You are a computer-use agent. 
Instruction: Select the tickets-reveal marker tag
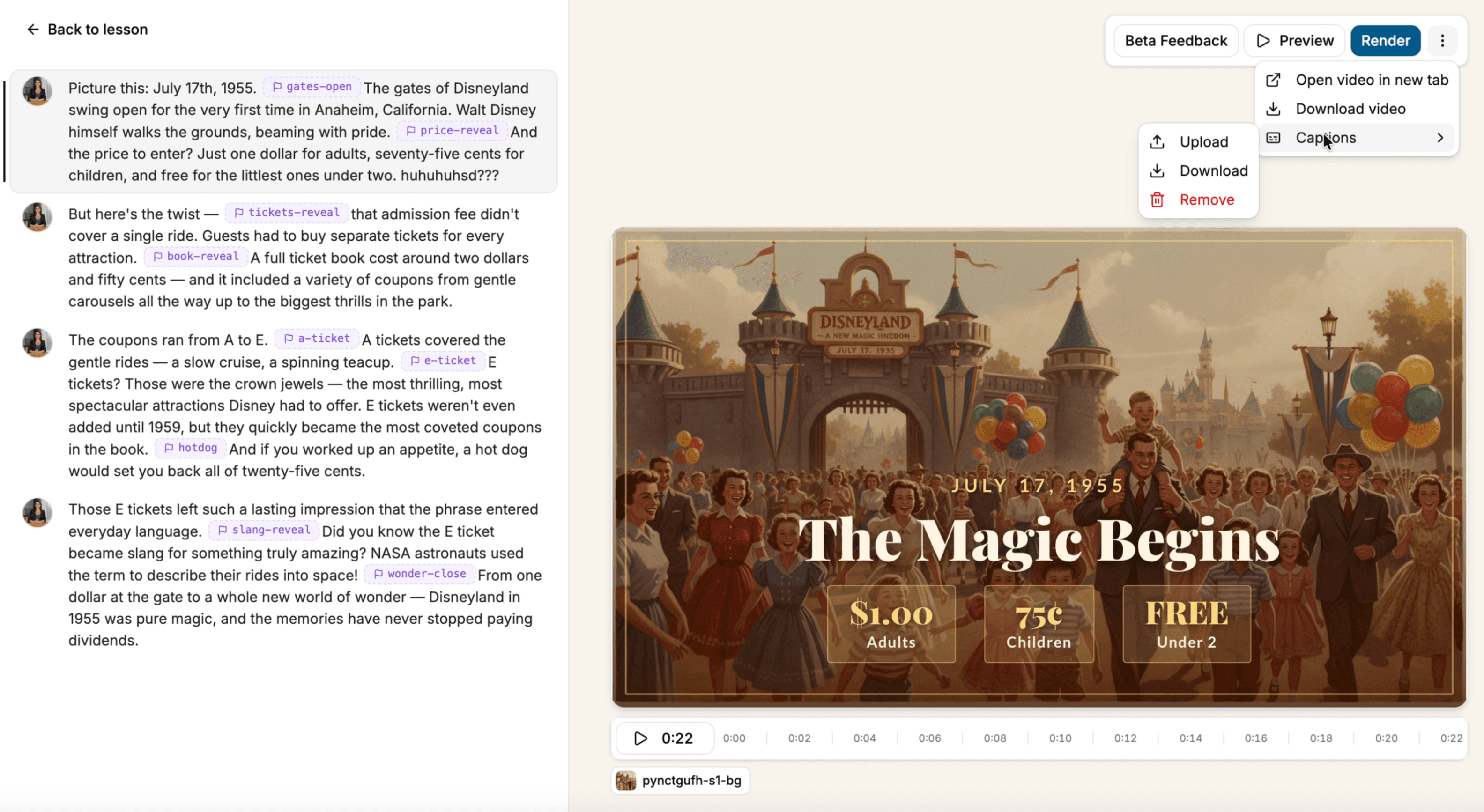[287, 213]
